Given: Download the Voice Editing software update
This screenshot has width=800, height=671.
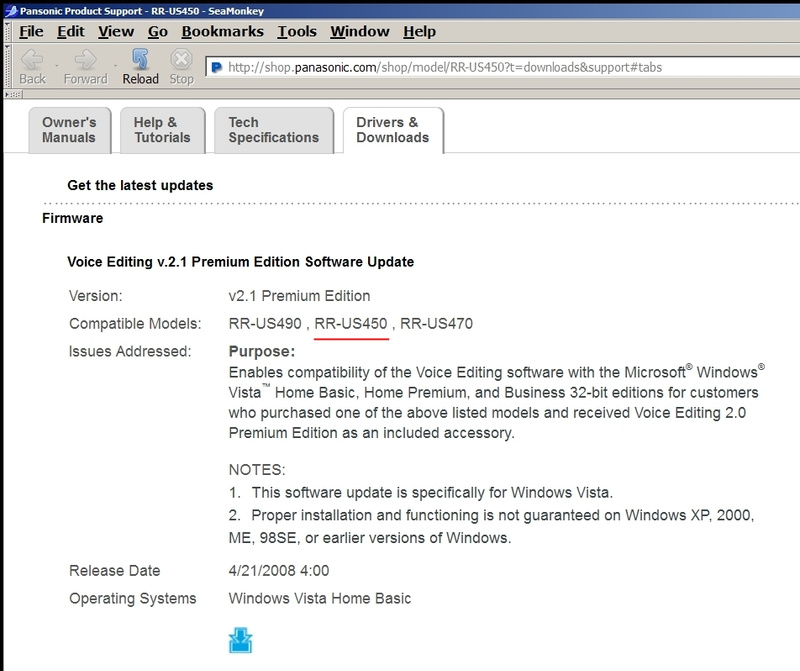Looking at the screenshot, I should 240,640.
